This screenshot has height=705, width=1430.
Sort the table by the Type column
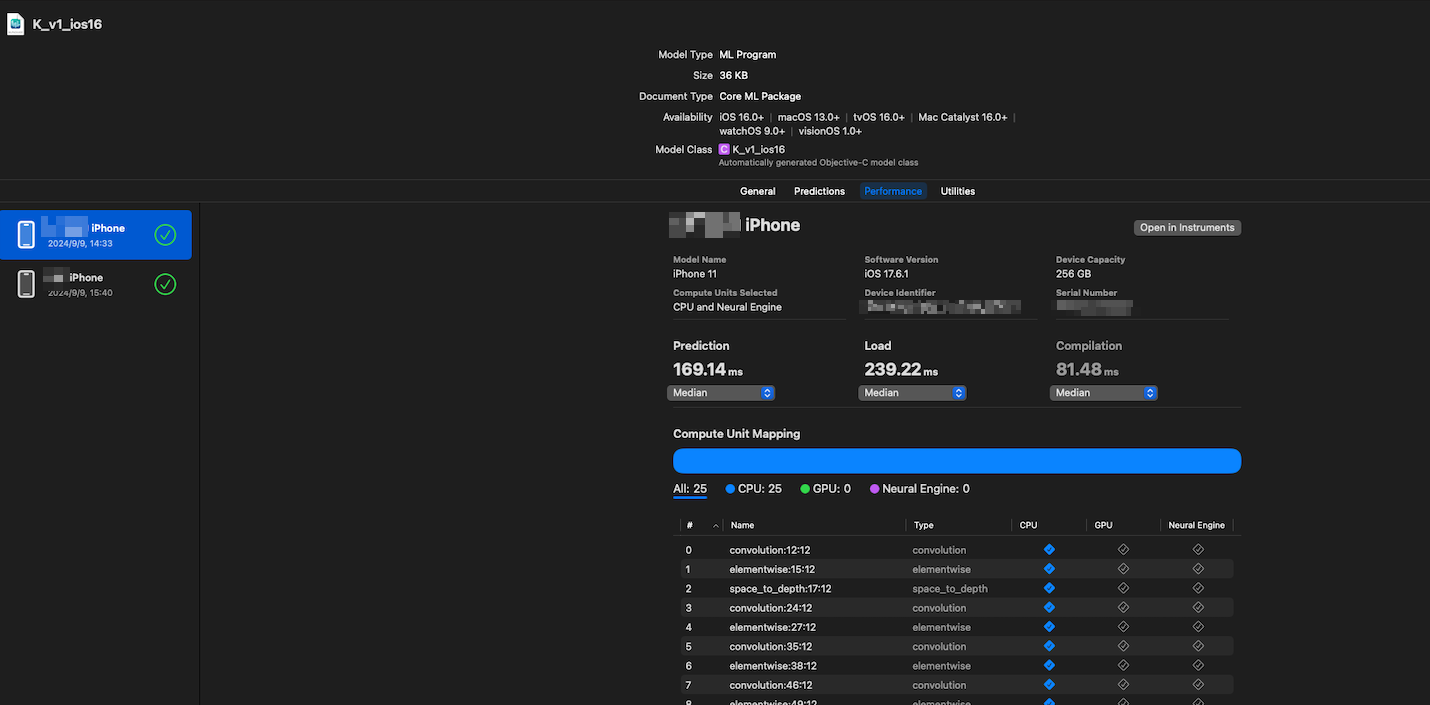point(959,525)
